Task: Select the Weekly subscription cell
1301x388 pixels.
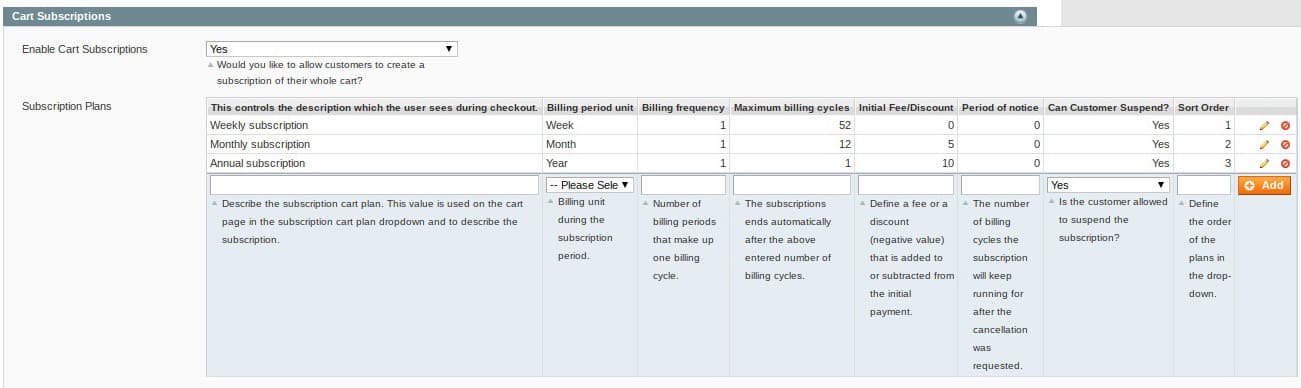Action: click(374, 126)
